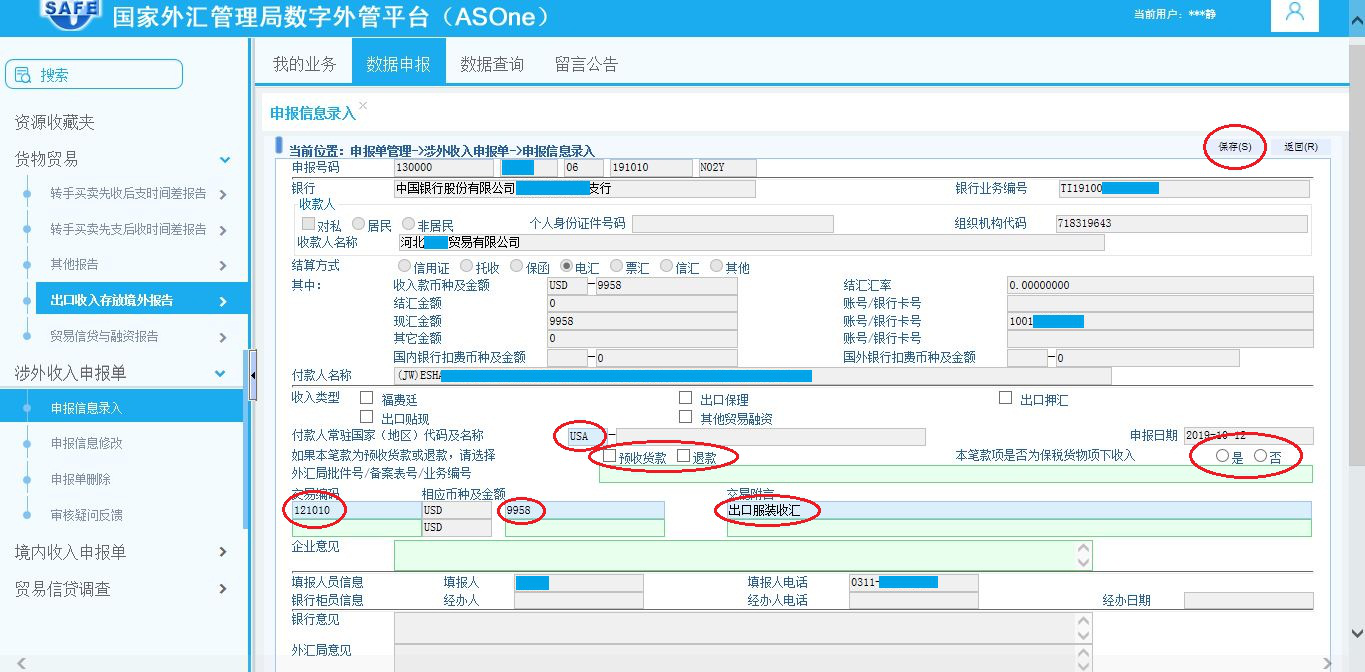The height and width of the screenshot is (672, 1365).
Task: Select the 申报信息录入 page tab
Action: pyautogui.click(x=312, y=114)
